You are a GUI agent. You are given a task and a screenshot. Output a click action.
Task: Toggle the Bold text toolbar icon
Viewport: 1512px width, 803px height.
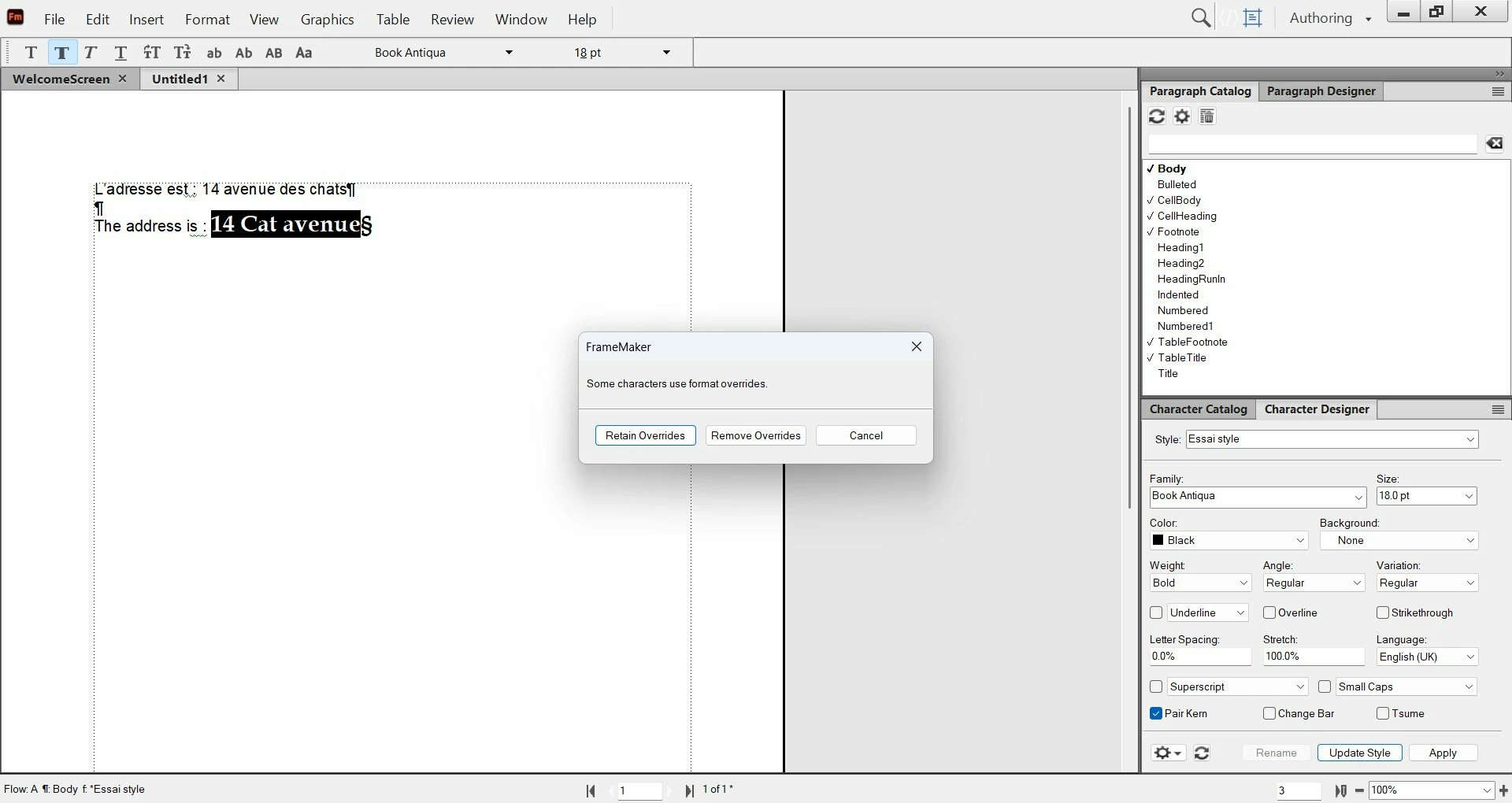click(x=61, y=53)
